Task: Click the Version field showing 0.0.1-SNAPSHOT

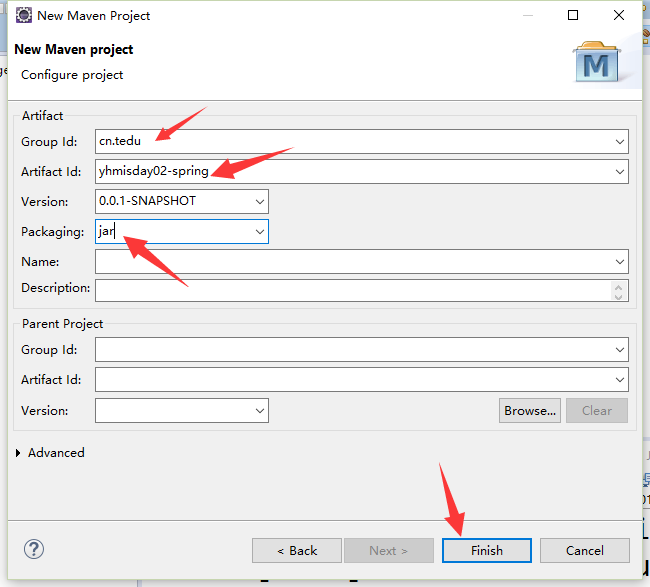Action: (x=182, y=201)
